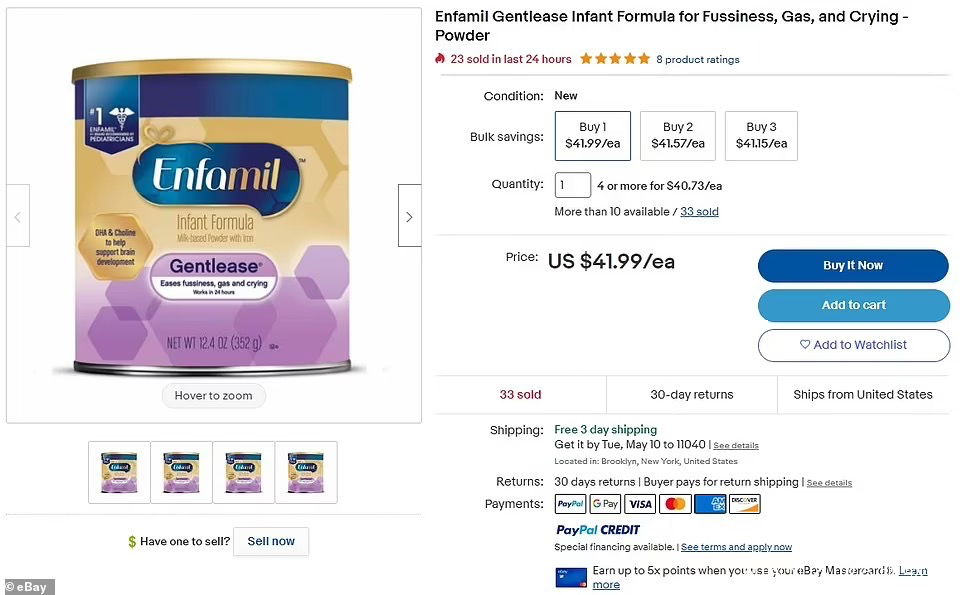
Task: Select the Buy 1 bulk savings option
Action: pos(593,135)
